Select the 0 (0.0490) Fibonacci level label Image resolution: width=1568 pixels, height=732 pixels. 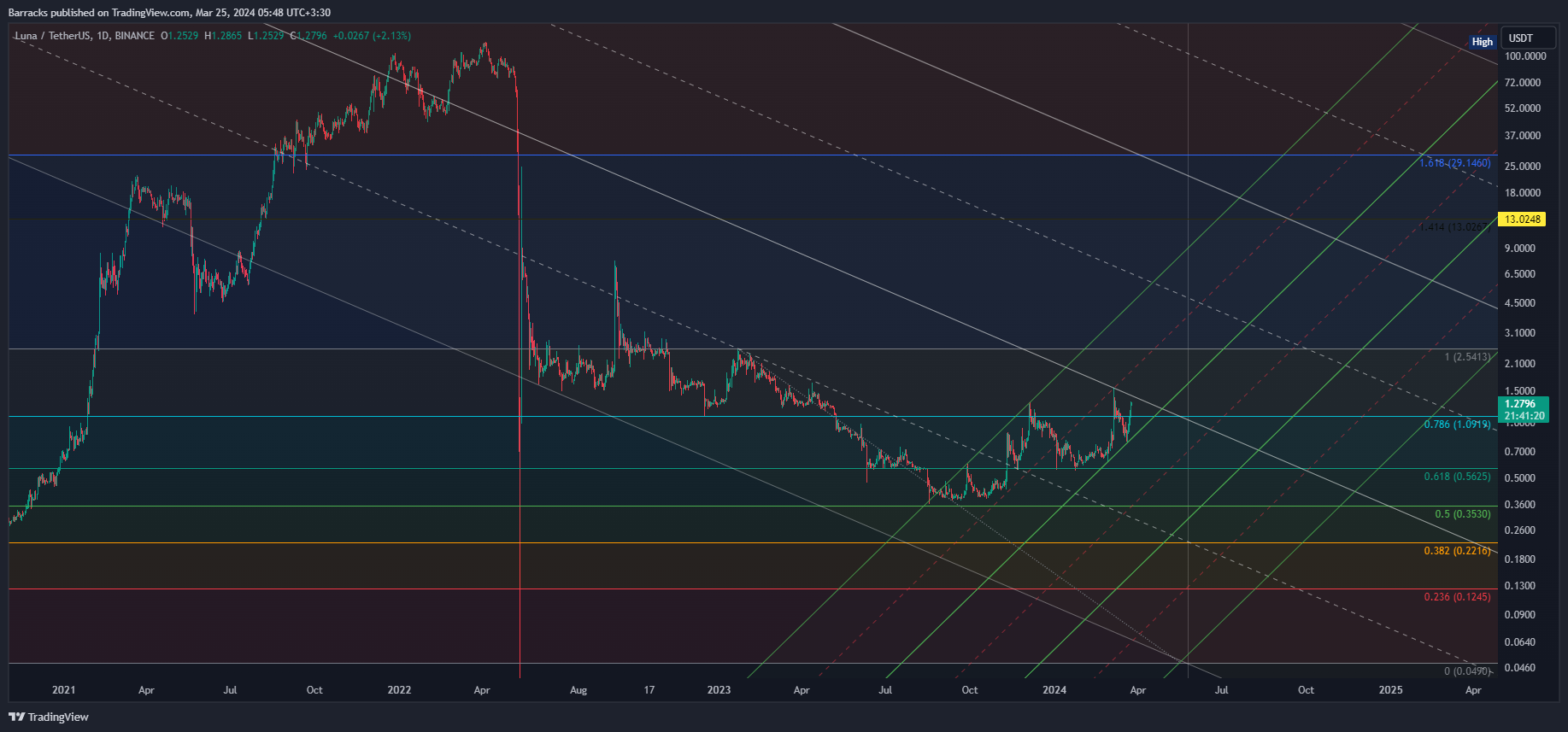(x=1467, y=671)
